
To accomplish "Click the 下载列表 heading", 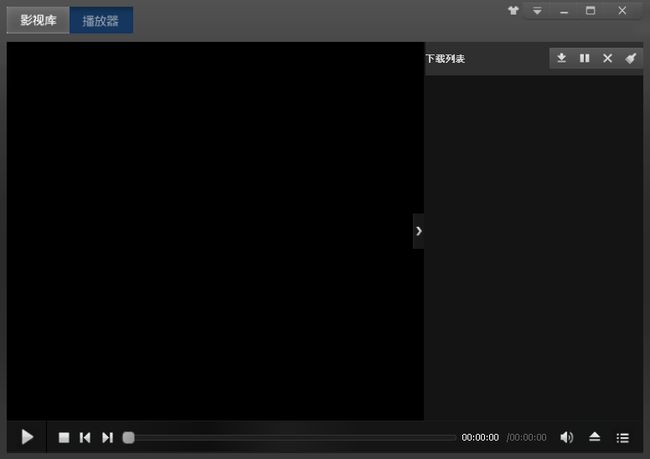I will pyautogui.click(x=445, y=59).
